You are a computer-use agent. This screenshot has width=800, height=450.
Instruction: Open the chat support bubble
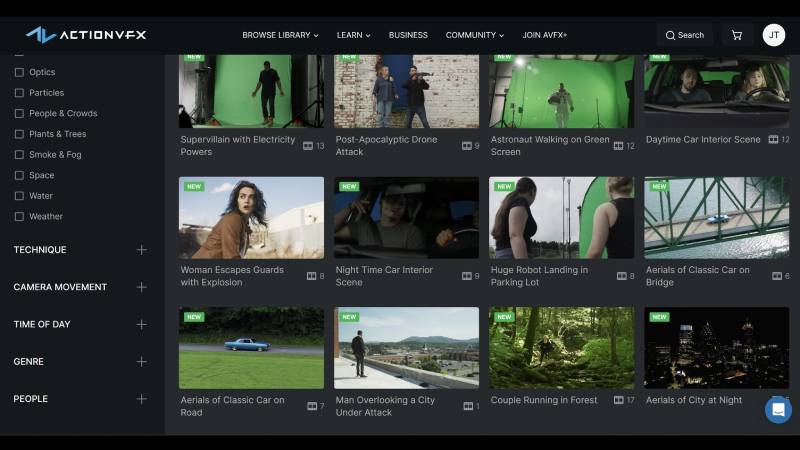click(x=778, y=409)
